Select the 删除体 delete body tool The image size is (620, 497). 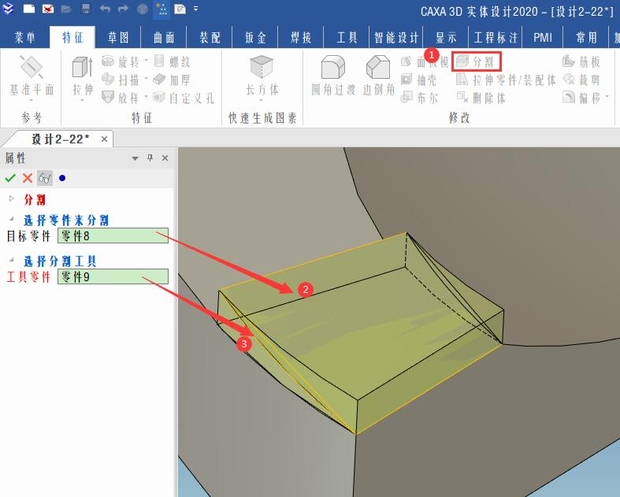[481, 97]
